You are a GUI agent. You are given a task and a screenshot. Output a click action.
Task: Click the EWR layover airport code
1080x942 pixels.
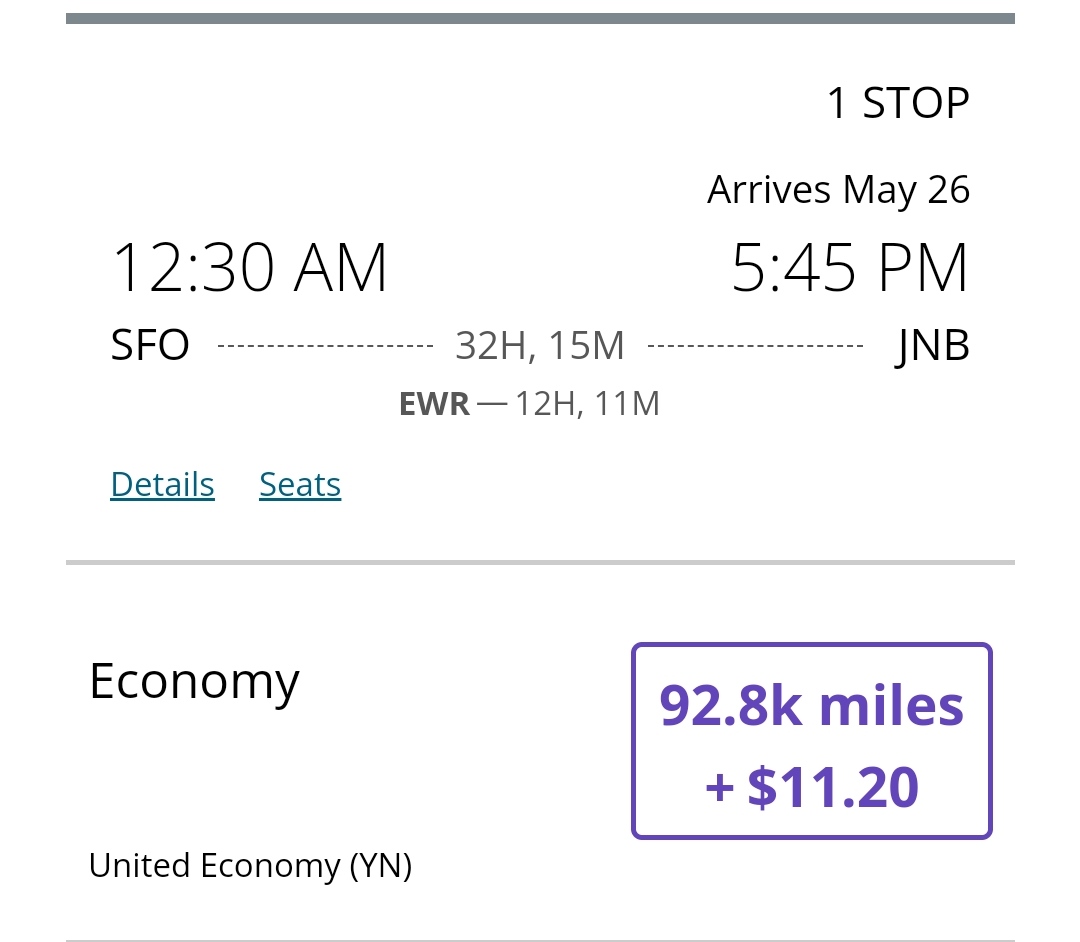(434, 404)
